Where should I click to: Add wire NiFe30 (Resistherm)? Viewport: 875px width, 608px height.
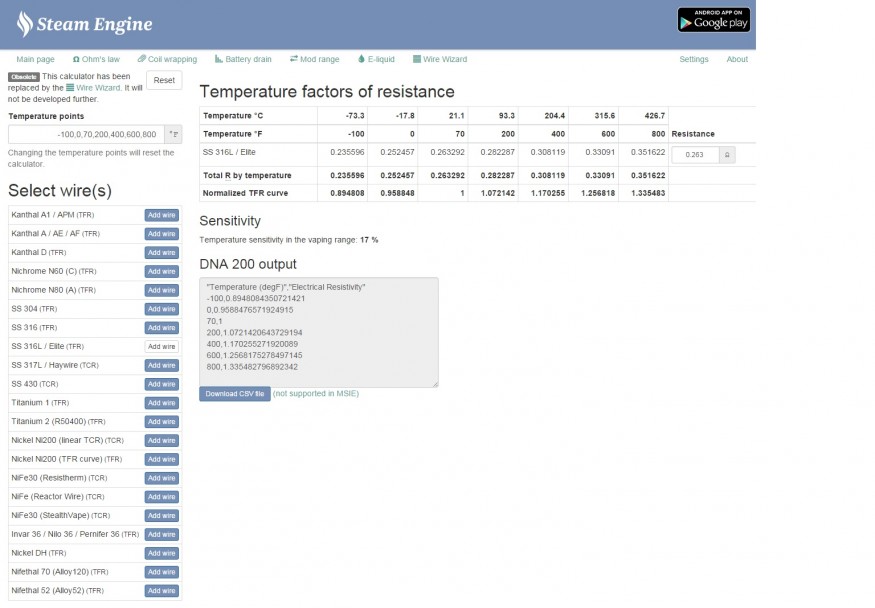(x=162, y=478)
